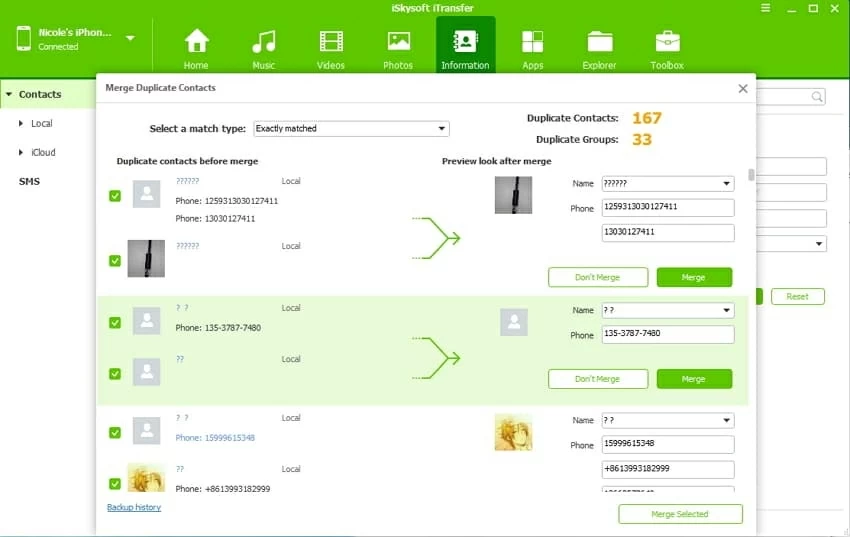Click the merge dialog vertical scrollbar

click(751, 176)
